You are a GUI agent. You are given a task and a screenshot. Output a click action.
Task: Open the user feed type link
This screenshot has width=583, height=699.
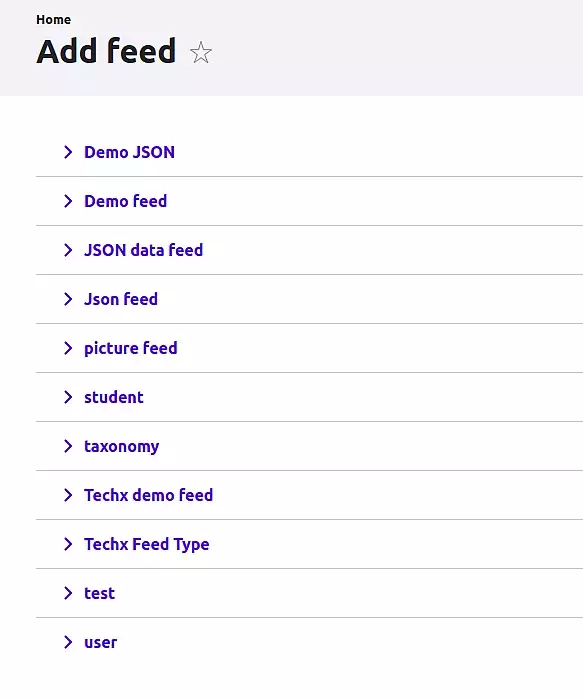[101, 642]
